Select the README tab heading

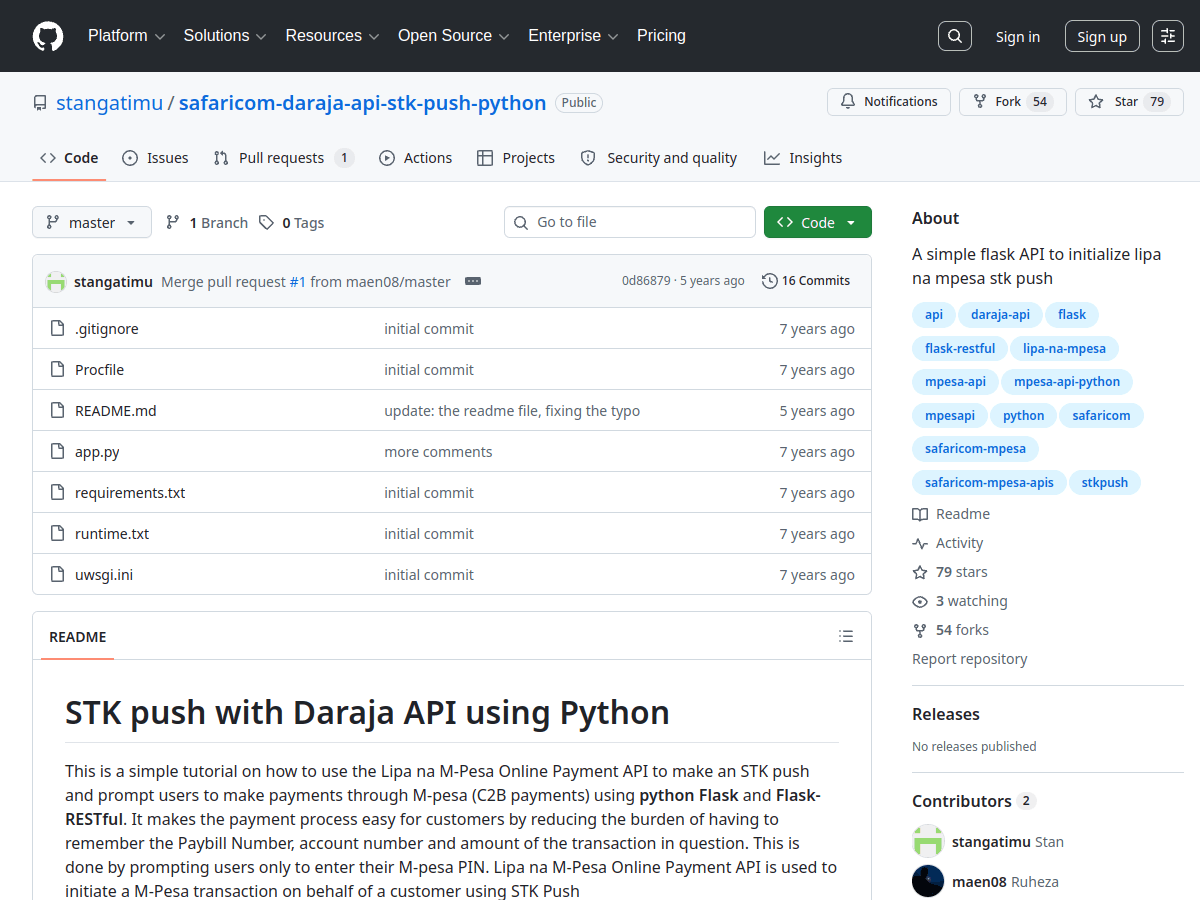coord(78,637)
